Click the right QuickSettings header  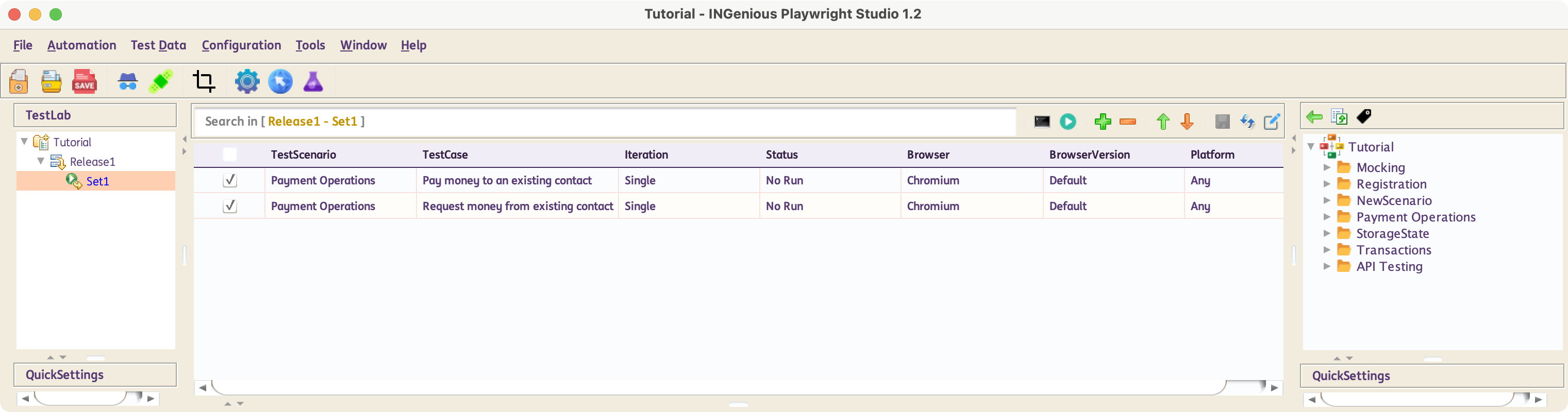click(x=1431, y=375)
